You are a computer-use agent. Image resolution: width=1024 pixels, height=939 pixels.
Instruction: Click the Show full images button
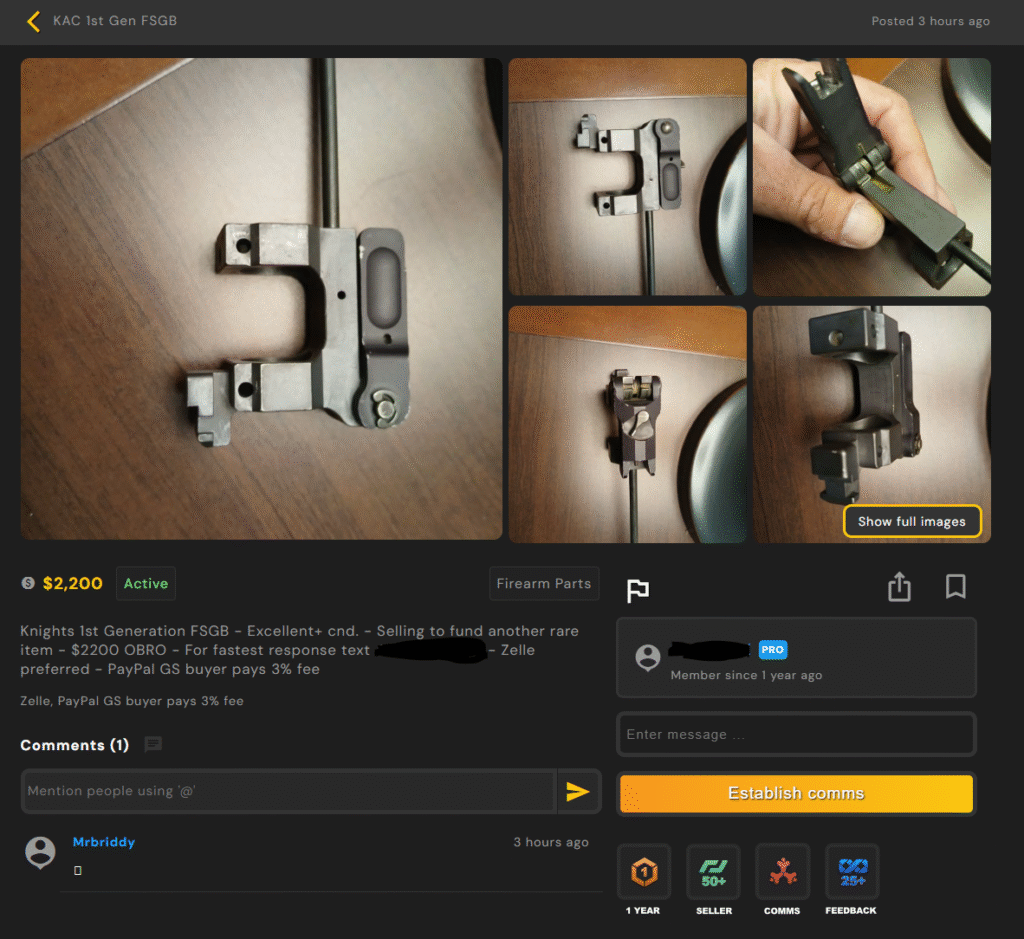[x=911, y=521]
